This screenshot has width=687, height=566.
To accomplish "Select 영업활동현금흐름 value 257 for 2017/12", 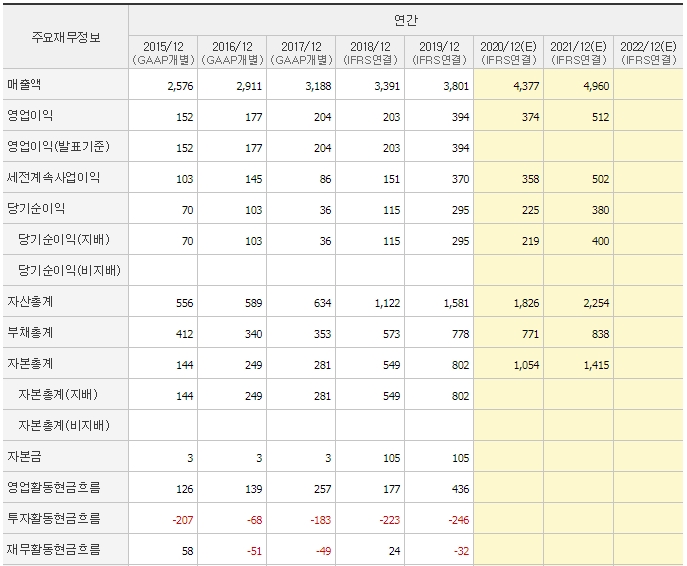I will [322, 489].
